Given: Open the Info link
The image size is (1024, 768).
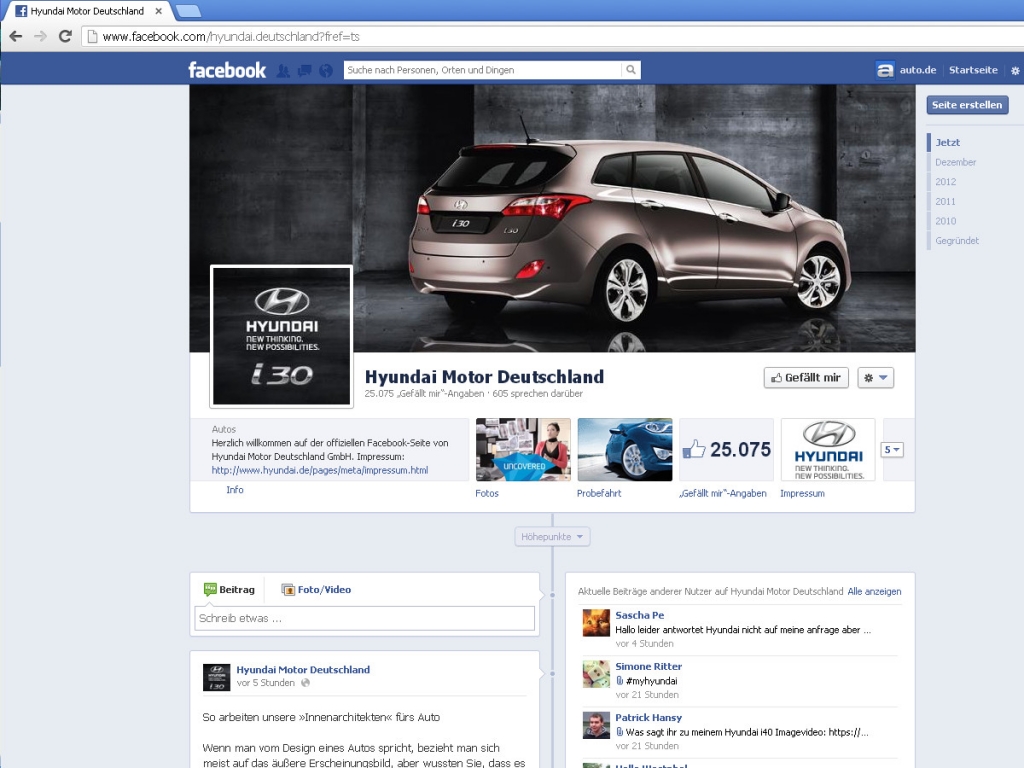Looking at the screenshot, I should click(x=234, y=490).
